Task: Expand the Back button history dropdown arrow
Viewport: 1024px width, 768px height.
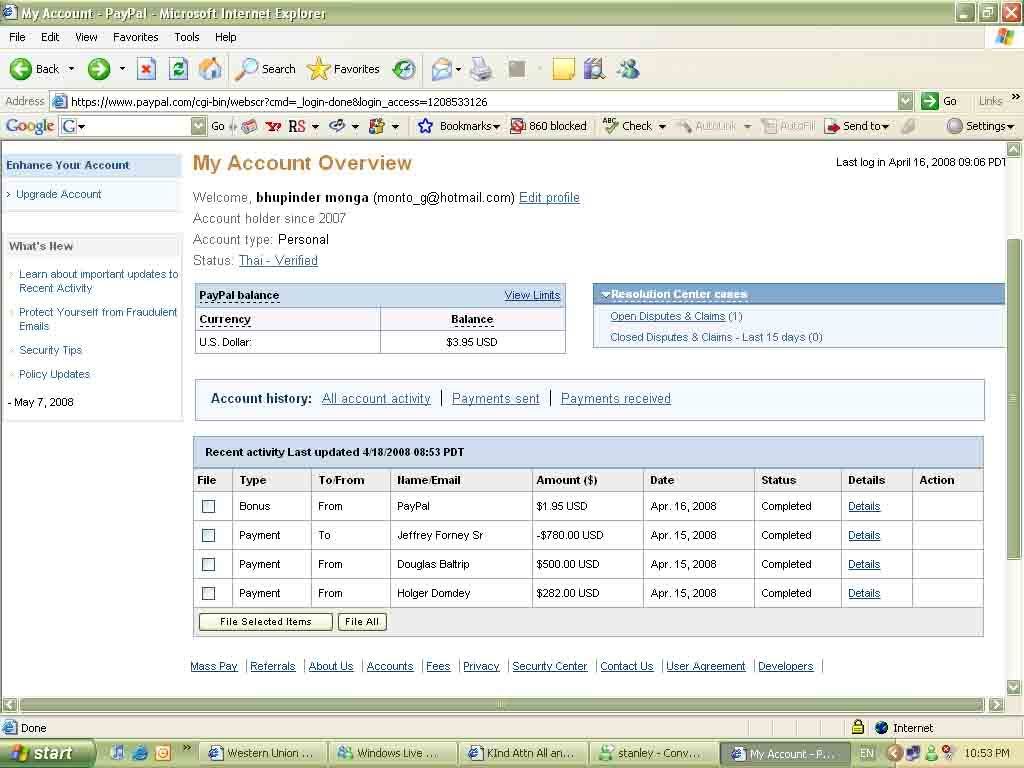Action: coord(71,69)
